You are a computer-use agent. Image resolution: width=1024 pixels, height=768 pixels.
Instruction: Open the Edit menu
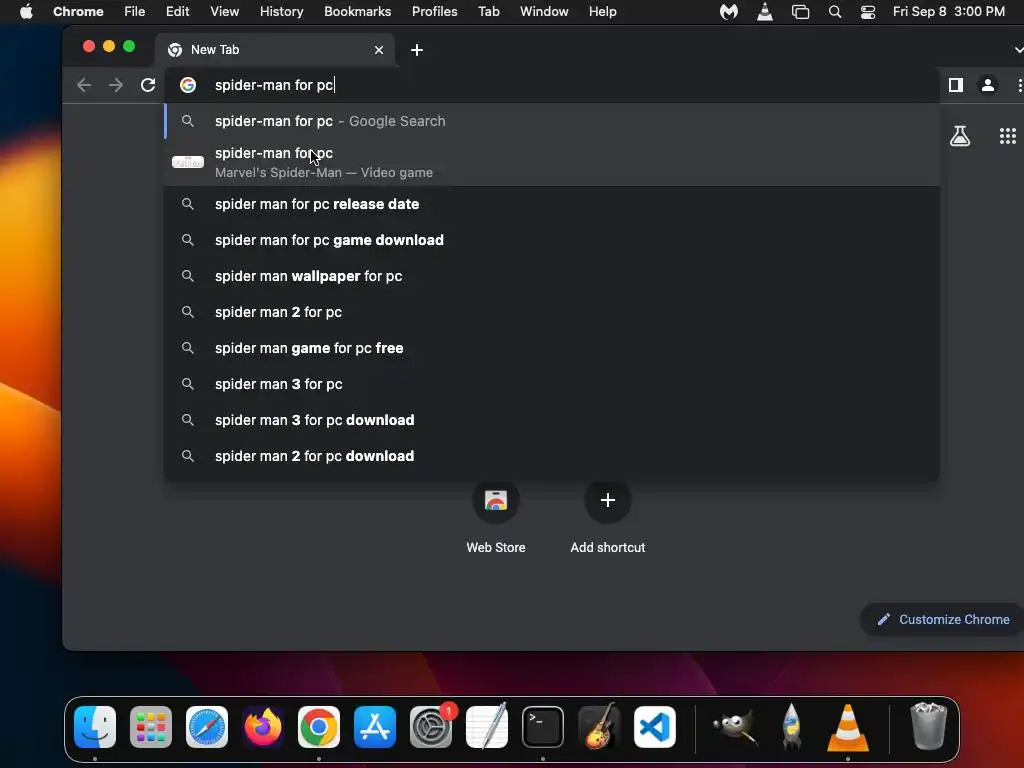point(177,11)
